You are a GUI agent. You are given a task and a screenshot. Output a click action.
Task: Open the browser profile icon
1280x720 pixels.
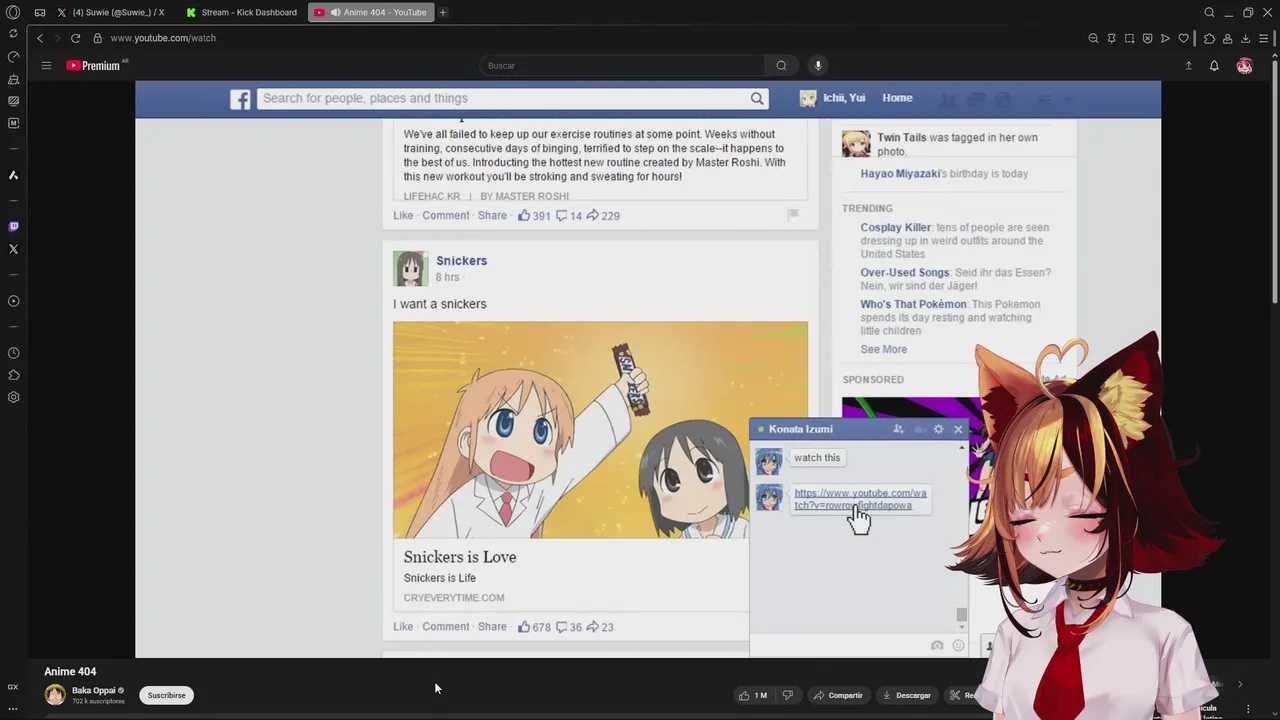click(1227, 38)
